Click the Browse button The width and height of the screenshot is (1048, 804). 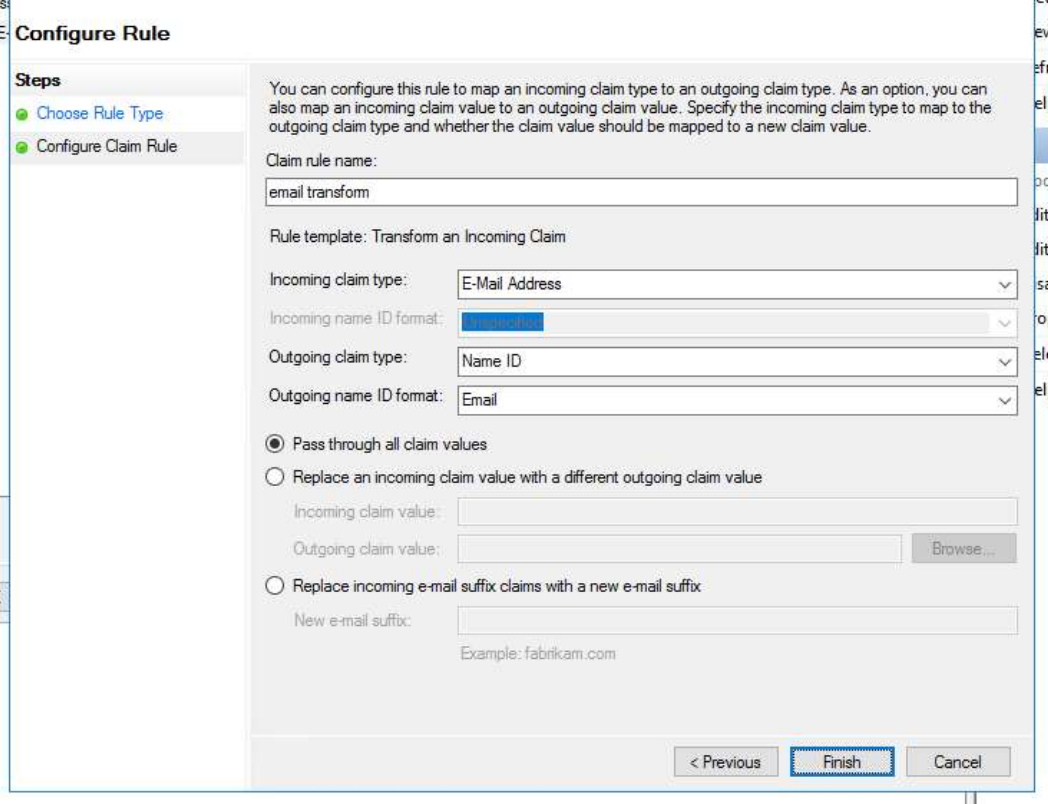(964, 548)
